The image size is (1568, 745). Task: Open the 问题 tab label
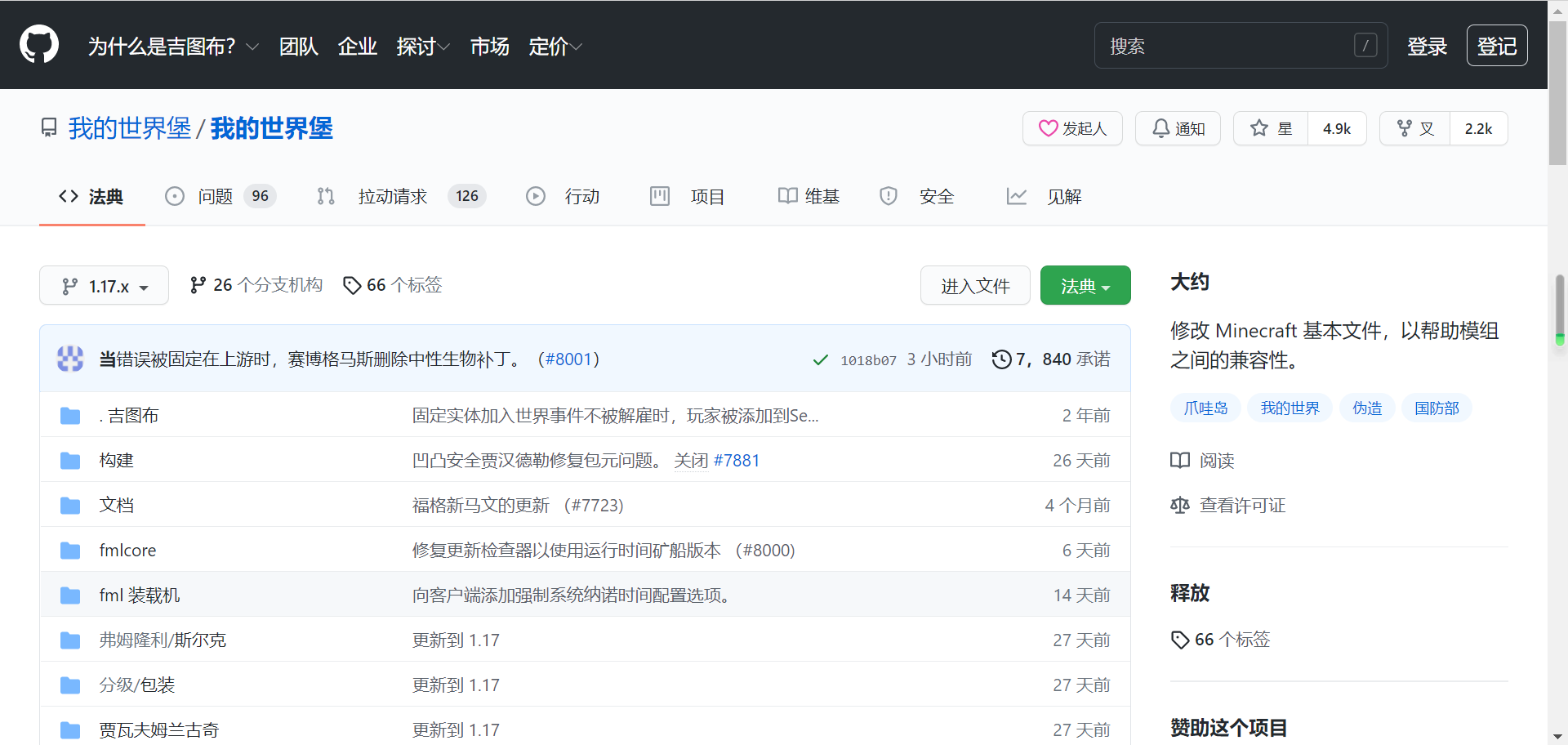(x=216, y=196)
